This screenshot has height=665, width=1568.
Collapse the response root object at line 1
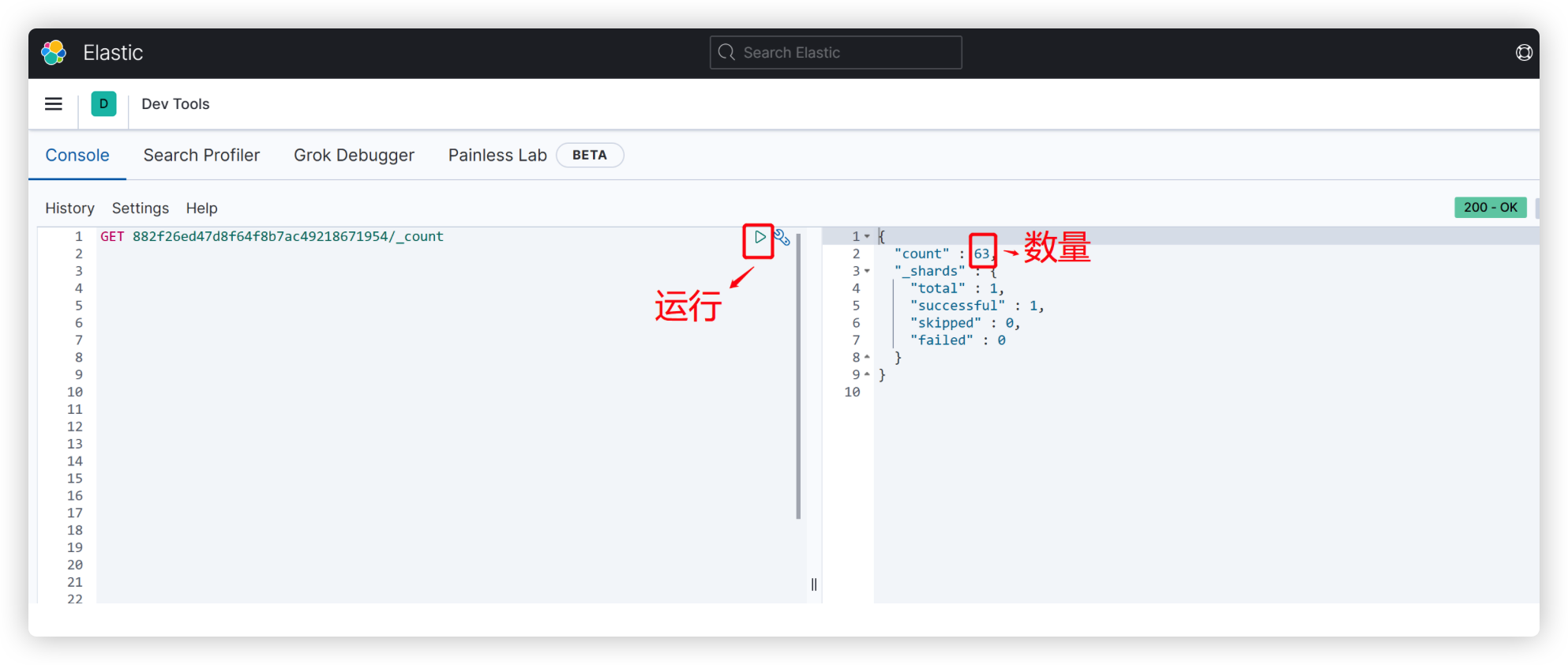click(x=867, y=237)
